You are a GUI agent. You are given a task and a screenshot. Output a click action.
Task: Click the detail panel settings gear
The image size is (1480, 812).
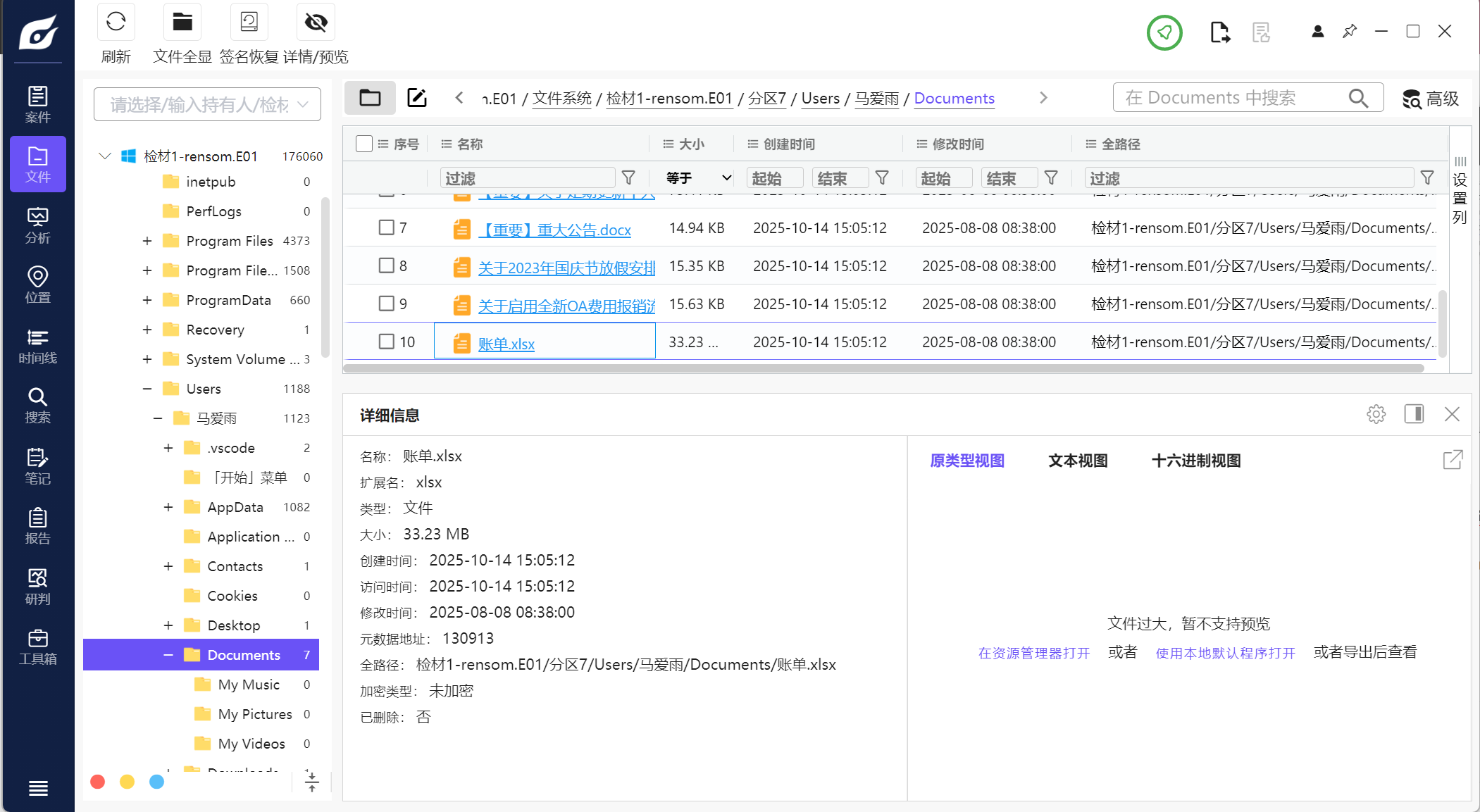(1376, 414)
